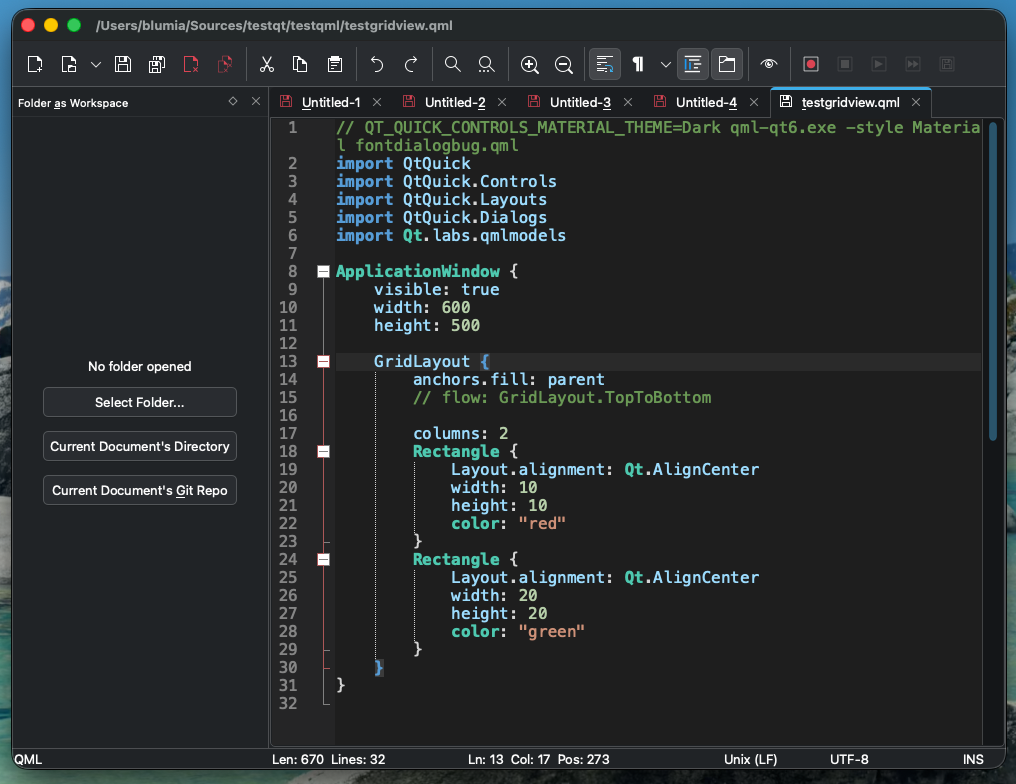
Task: Close the Untitled-2 tab
Action: (x=502, y=102)
